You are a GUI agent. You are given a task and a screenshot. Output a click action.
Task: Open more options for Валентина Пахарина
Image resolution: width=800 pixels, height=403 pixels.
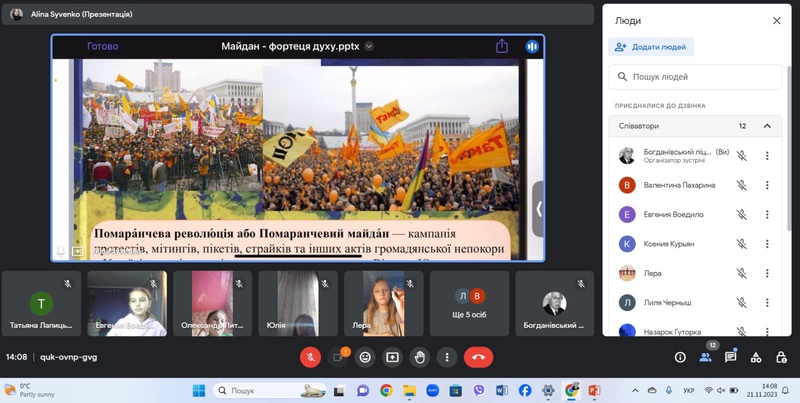point(767,185)
